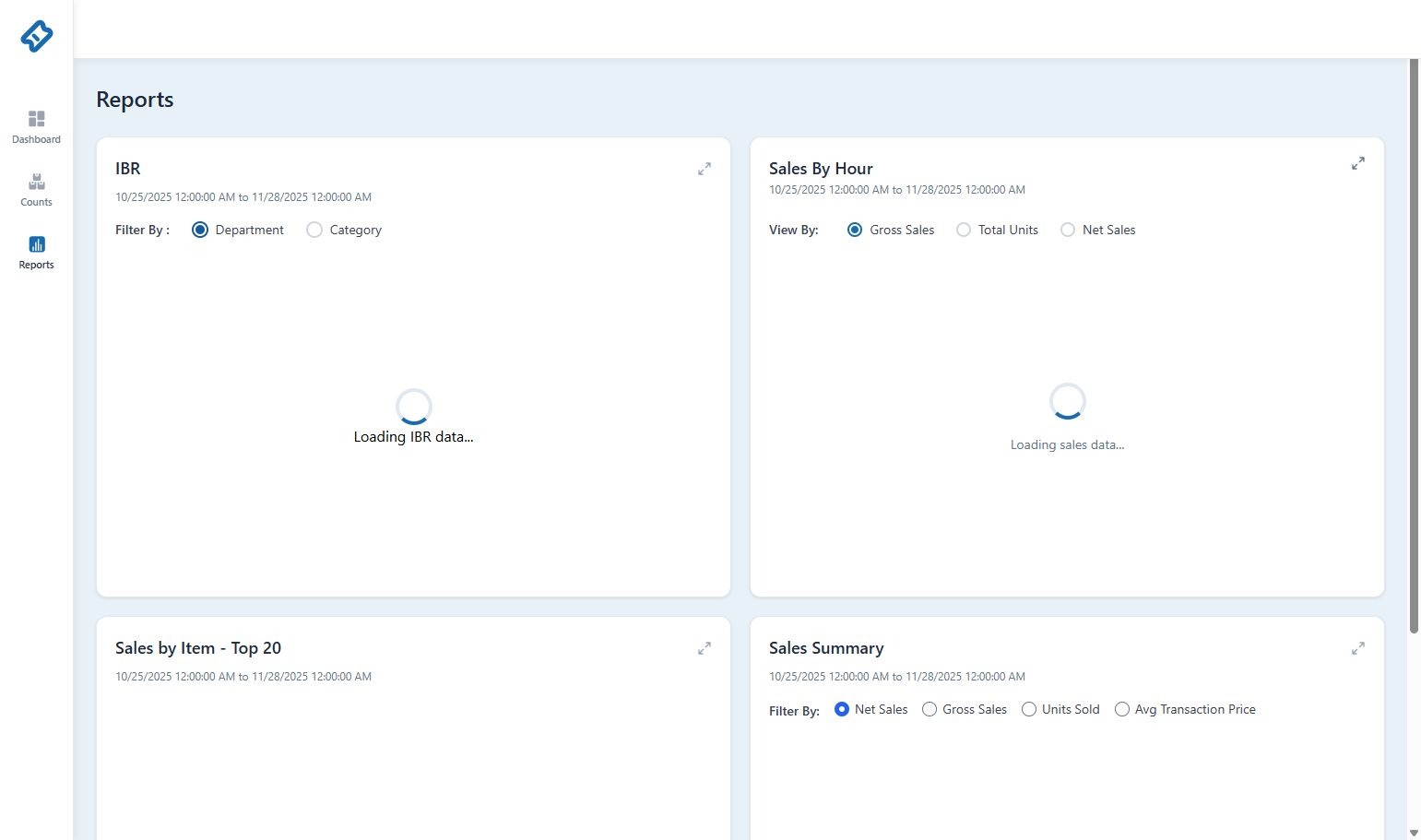Click the Sales Summary date range text
Image resolution: width=1421 pixels, height=840 pixels.
click(897, 677)
